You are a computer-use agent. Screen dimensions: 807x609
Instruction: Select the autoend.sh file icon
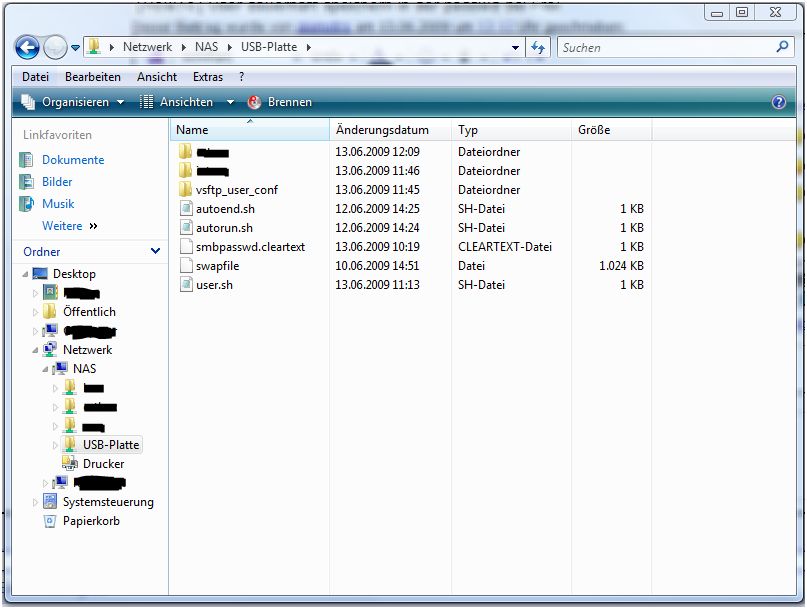pyautogui.click(x=185, y=209)
